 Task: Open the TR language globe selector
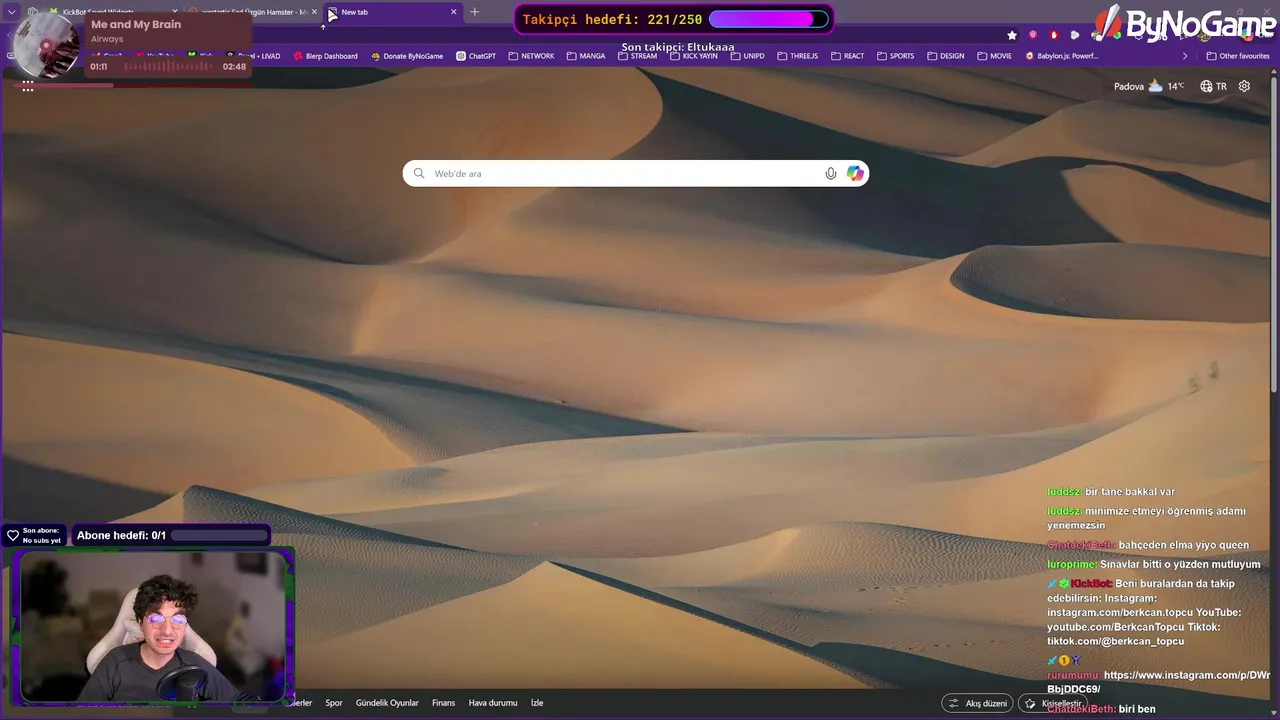pos(1213,86)
